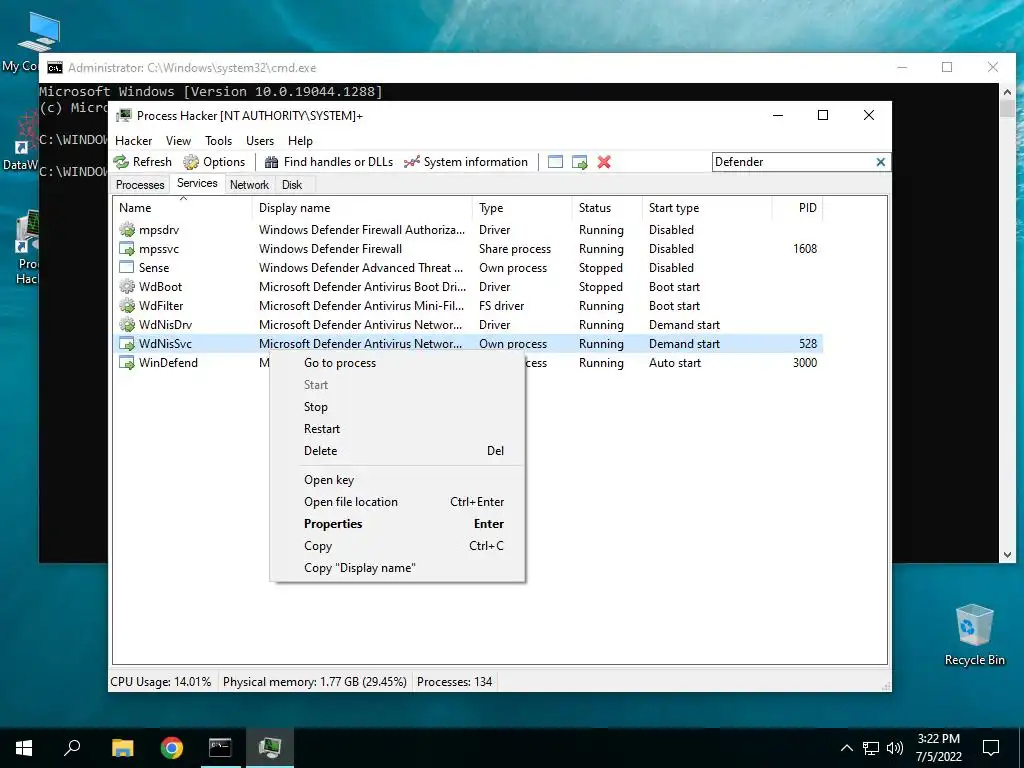Click Find handles or DLLs
The image size is (1024, 768).
328,162
